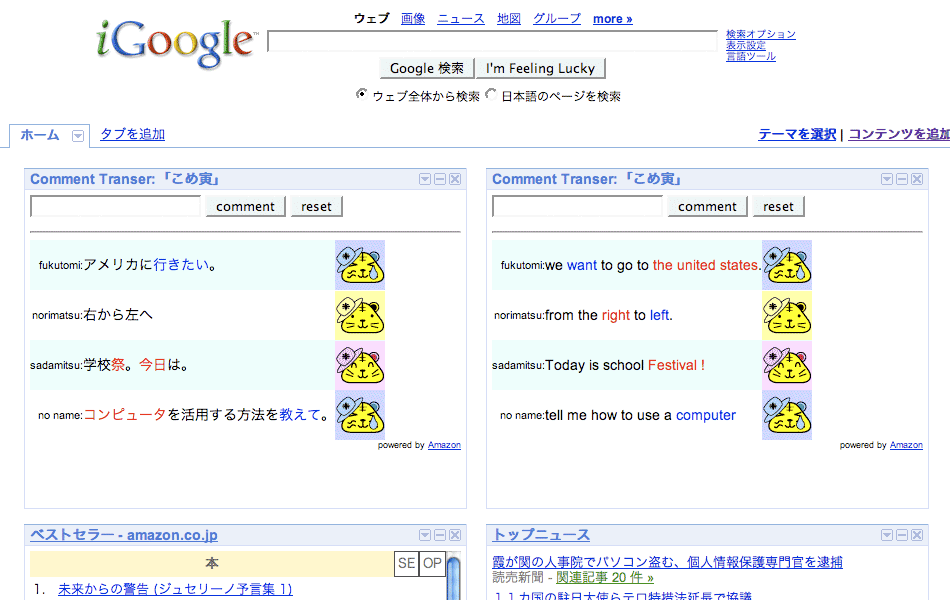Open menu arrow on amazon.co.jp bestseller gadget
Screen dimensions: 950x600
425,535
